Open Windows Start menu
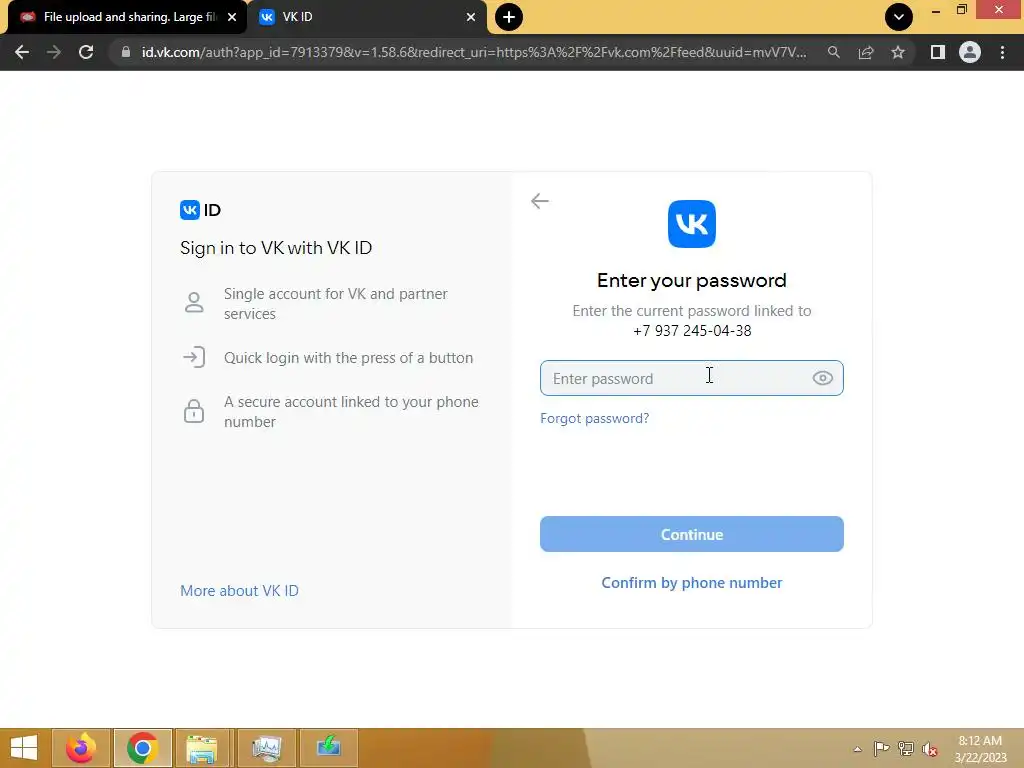Viewport: 1024px width, 768px height. click(24, 748)
